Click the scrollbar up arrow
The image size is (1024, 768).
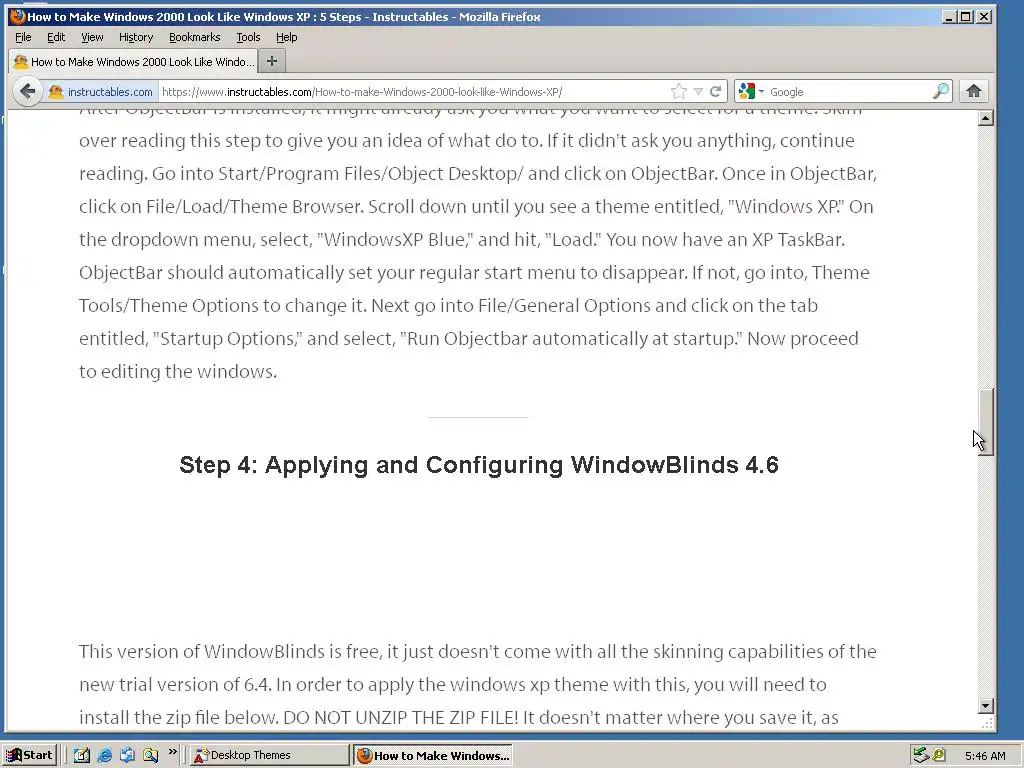985,118
